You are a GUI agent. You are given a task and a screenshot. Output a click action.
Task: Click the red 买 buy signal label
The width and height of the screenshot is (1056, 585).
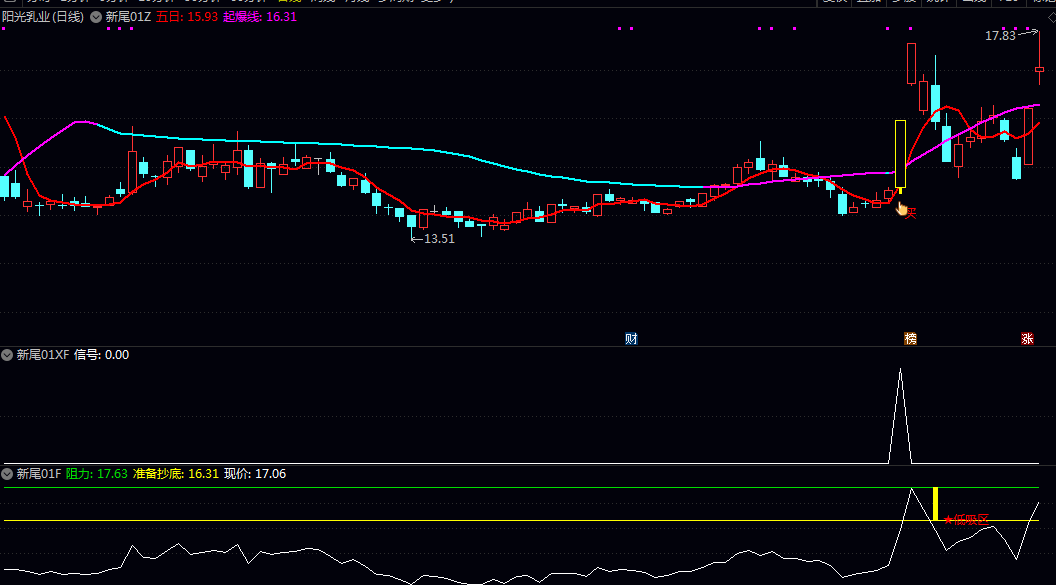tap(911, 213)
